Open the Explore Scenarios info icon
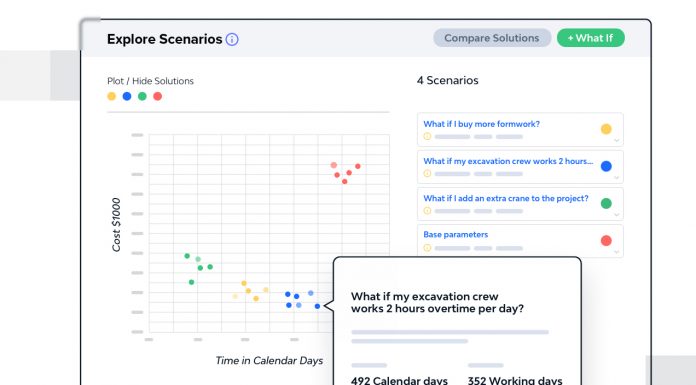Image resolution: width=696 pixels, height=385 pixels. click(x=232, y=39)
